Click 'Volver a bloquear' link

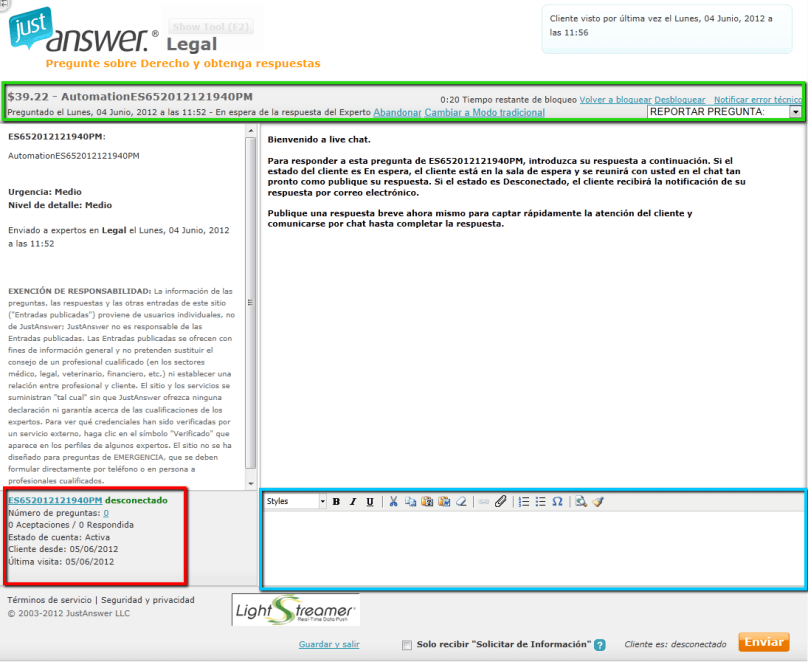(615, 100)
